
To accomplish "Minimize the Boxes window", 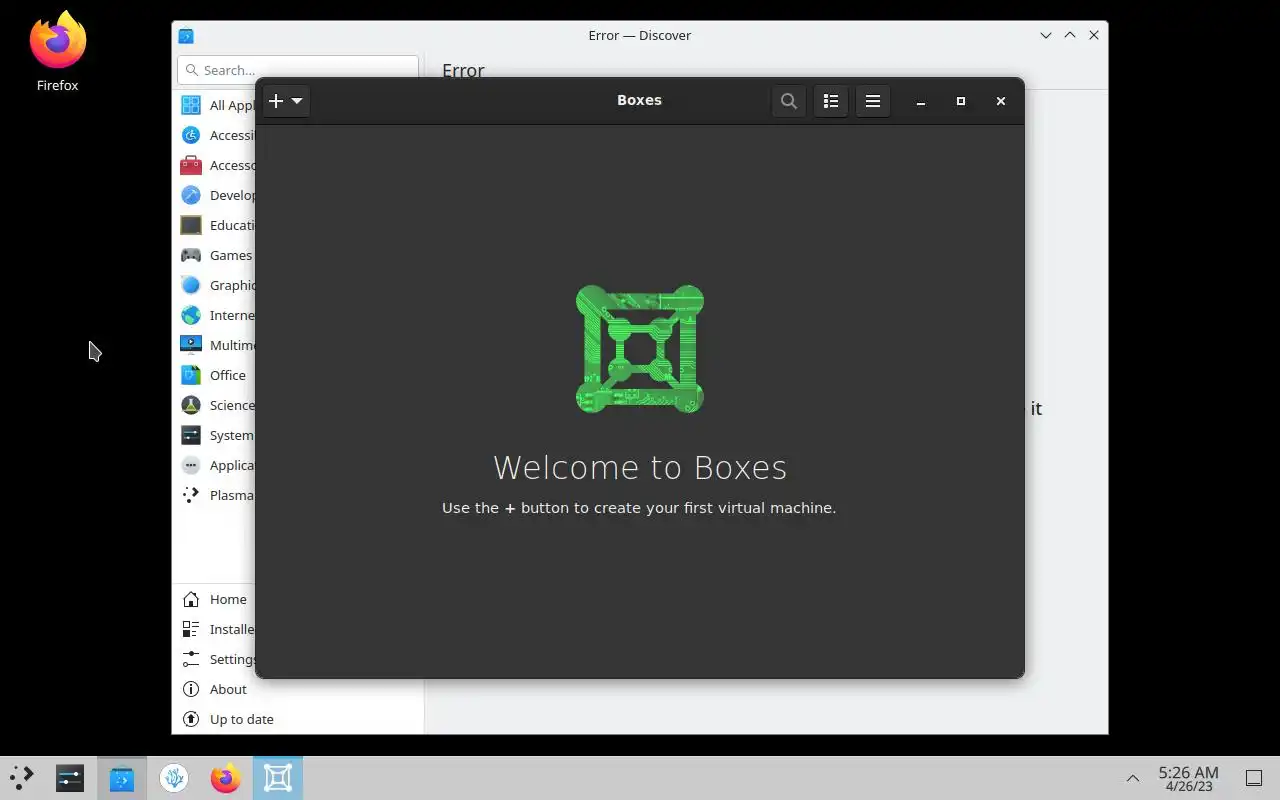I will (921, 101).
